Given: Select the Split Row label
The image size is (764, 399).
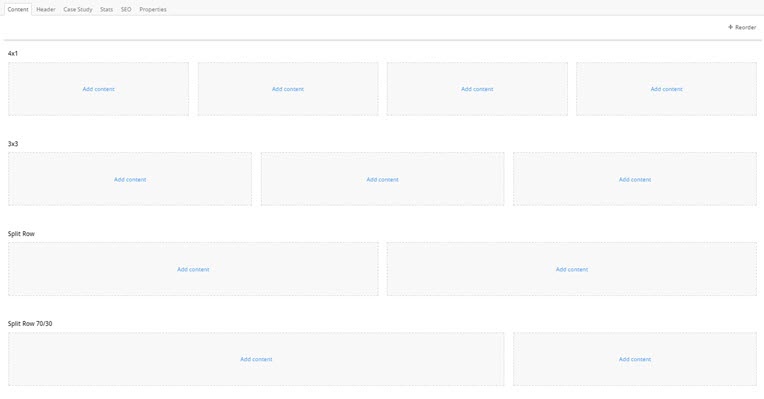Looking at the screenshot, I should click(x=21, y=234).
